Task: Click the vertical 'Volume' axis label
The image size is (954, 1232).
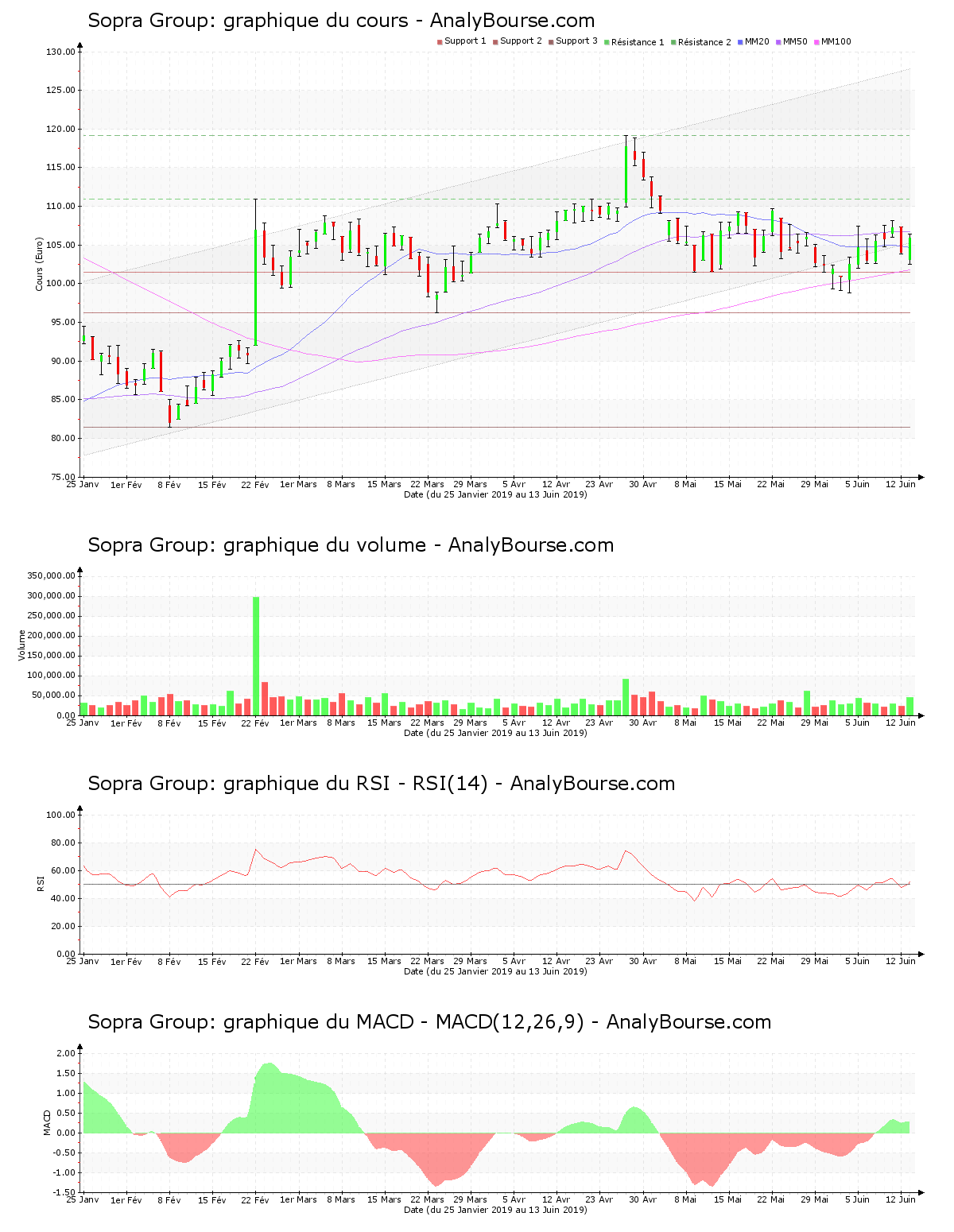Action: pyautogui.click(x=21, y=645)
